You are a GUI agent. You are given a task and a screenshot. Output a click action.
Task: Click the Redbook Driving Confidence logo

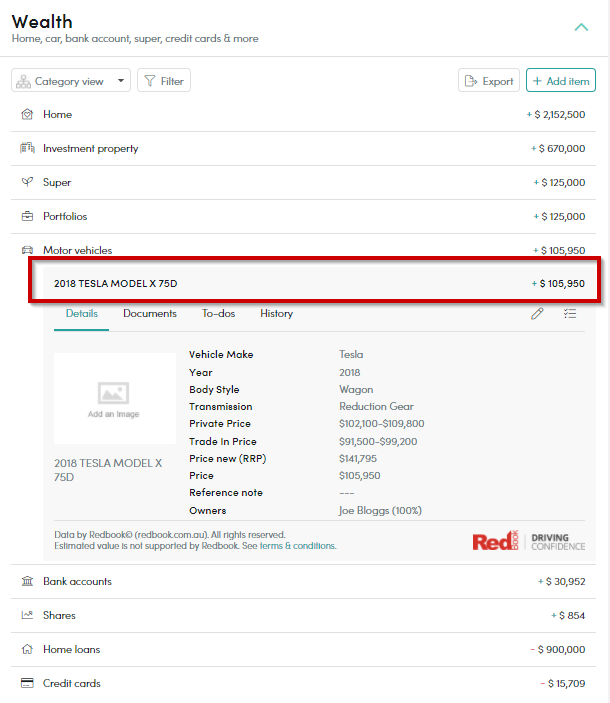(529, 541)
